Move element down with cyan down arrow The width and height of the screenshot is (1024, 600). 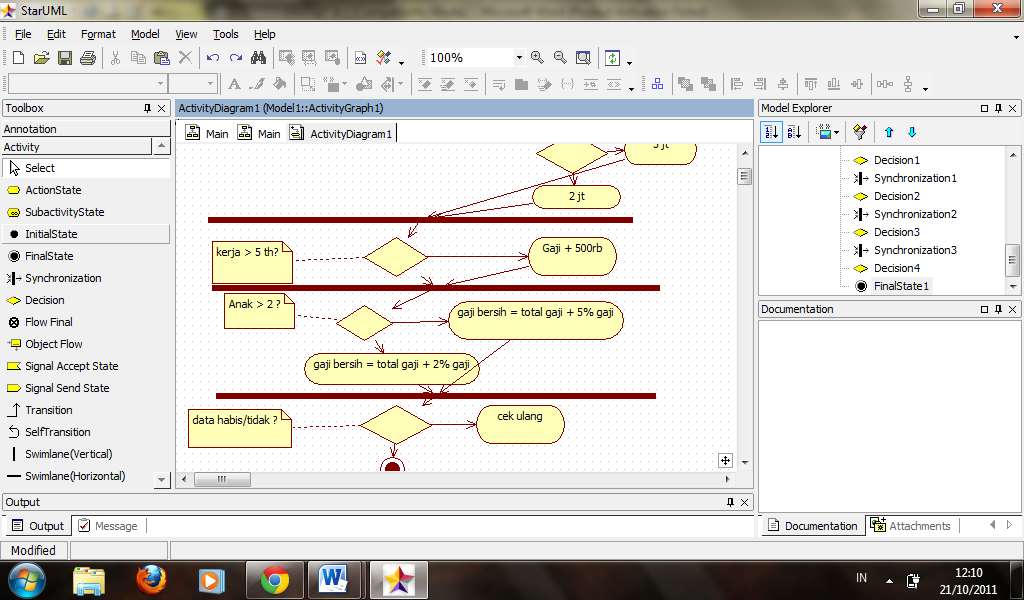click(912, 133)
